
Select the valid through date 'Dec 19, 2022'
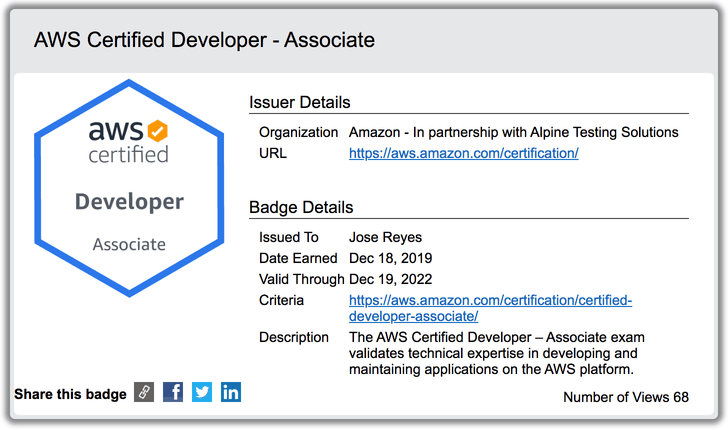click(390, 279)
